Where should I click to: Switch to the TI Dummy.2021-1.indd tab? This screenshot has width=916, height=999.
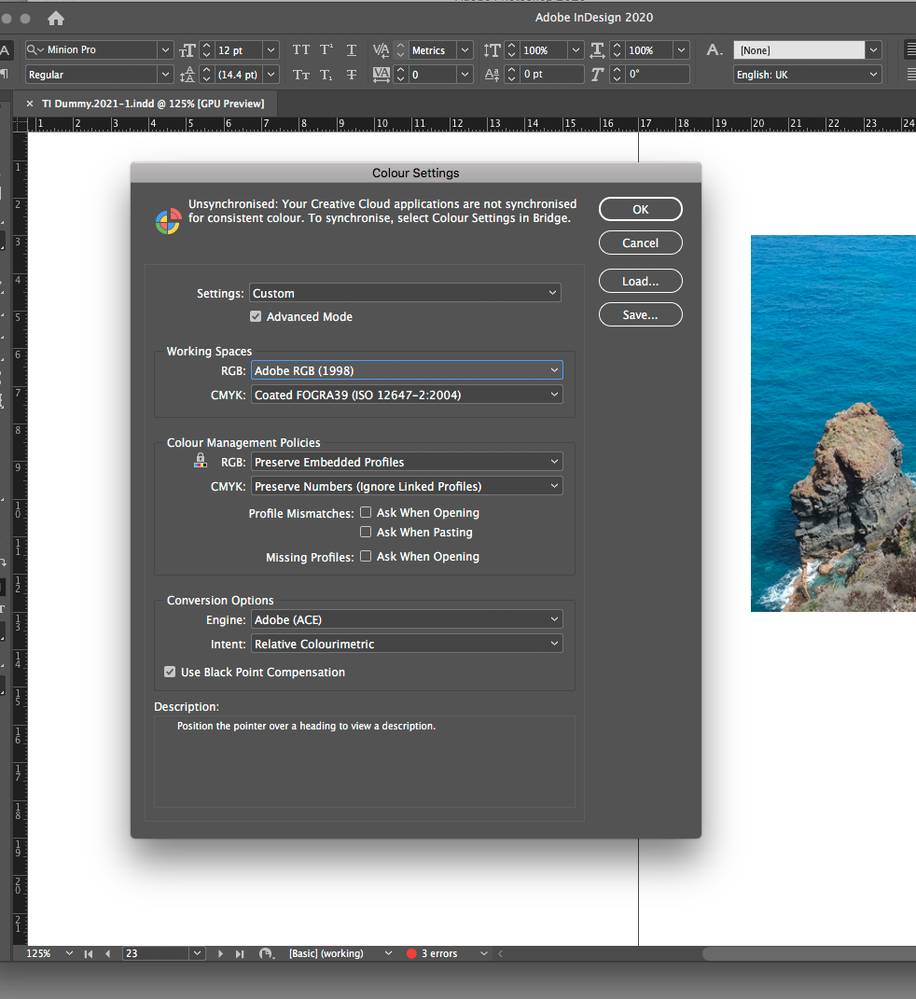point(153,103)
